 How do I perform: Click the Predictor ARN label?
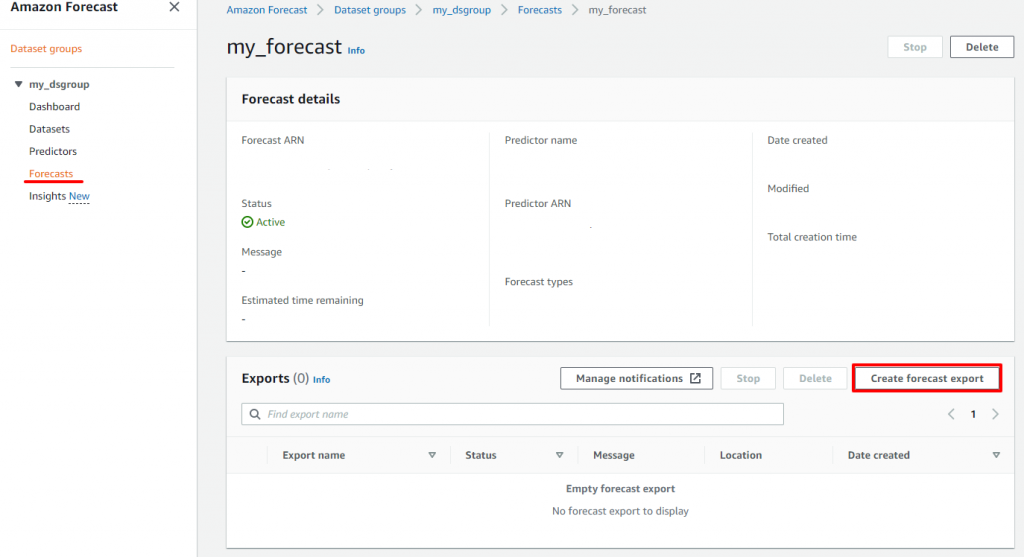[537, 204]
